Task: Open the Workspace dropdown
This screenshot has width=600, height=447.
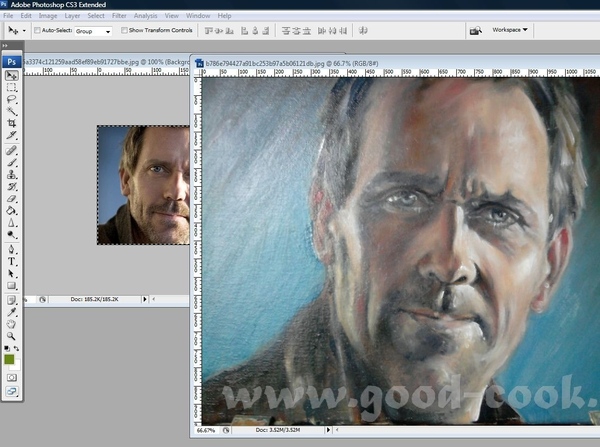Action: click(x=510, y=29)
